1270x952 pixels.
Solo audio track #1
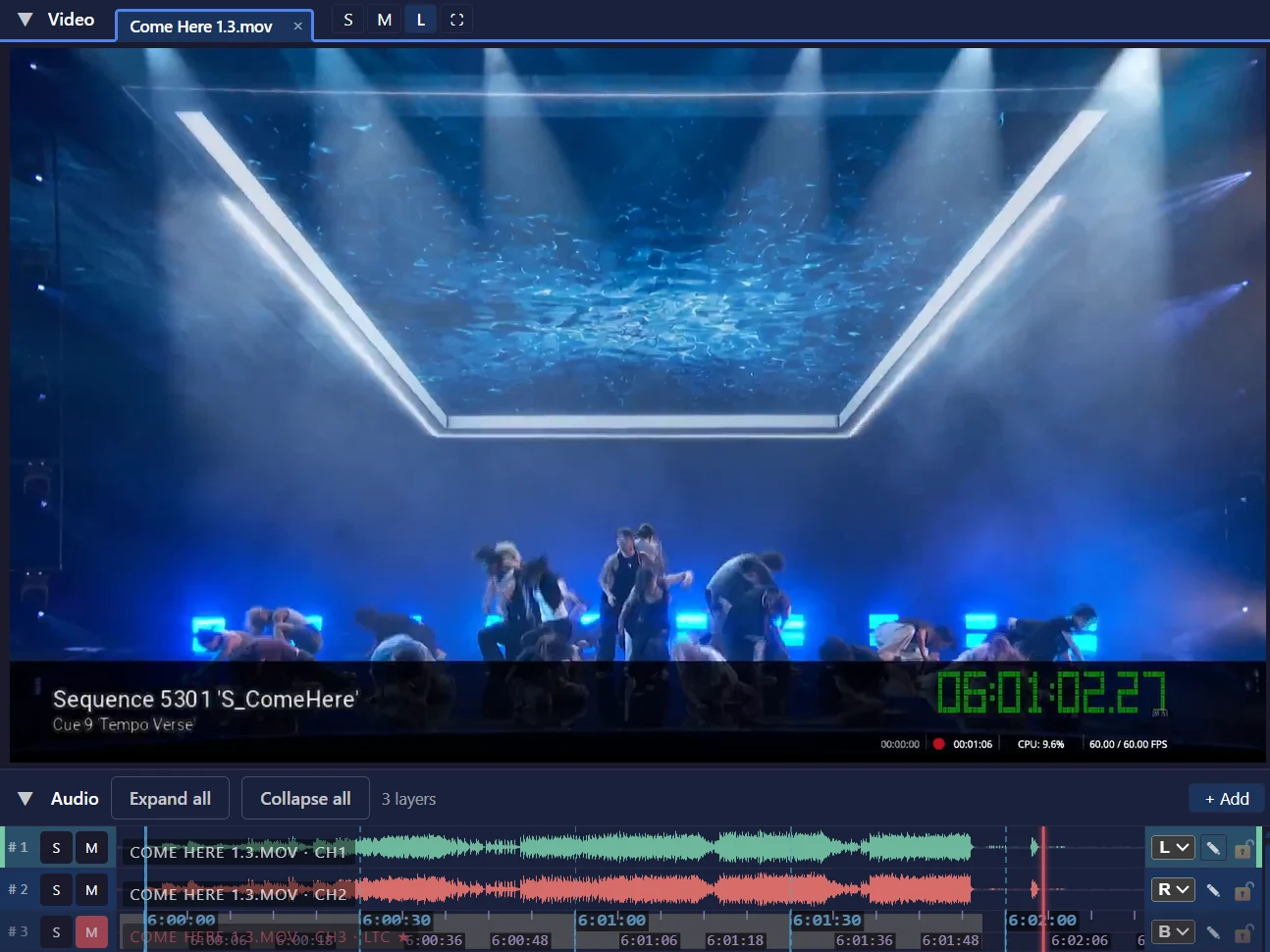[56, 848]
